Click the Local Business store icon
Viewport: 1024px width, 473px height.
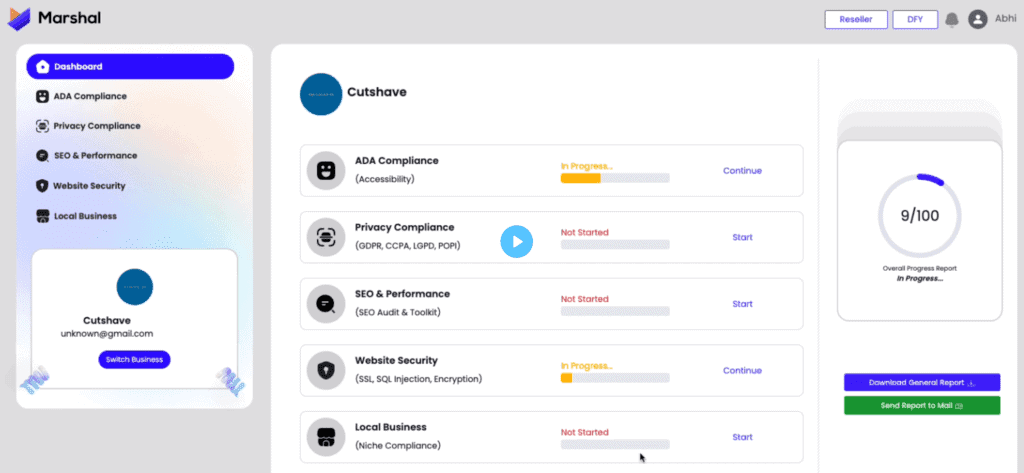point(325,437)
